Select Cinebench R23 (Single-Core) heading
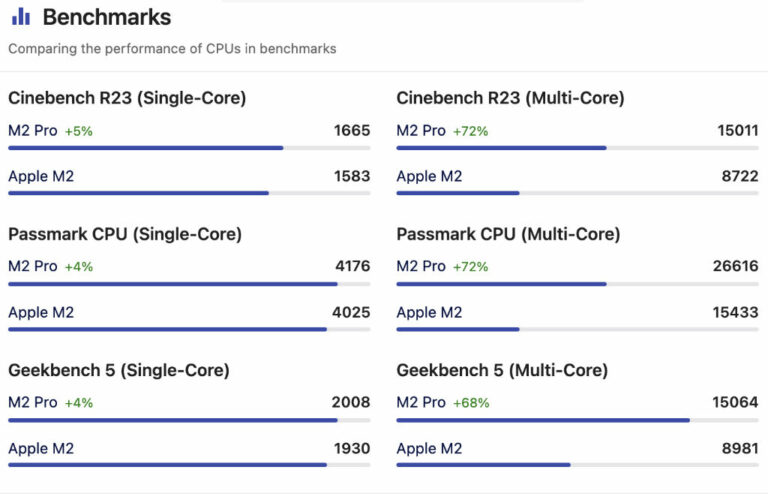 click(x=127, y=98)
